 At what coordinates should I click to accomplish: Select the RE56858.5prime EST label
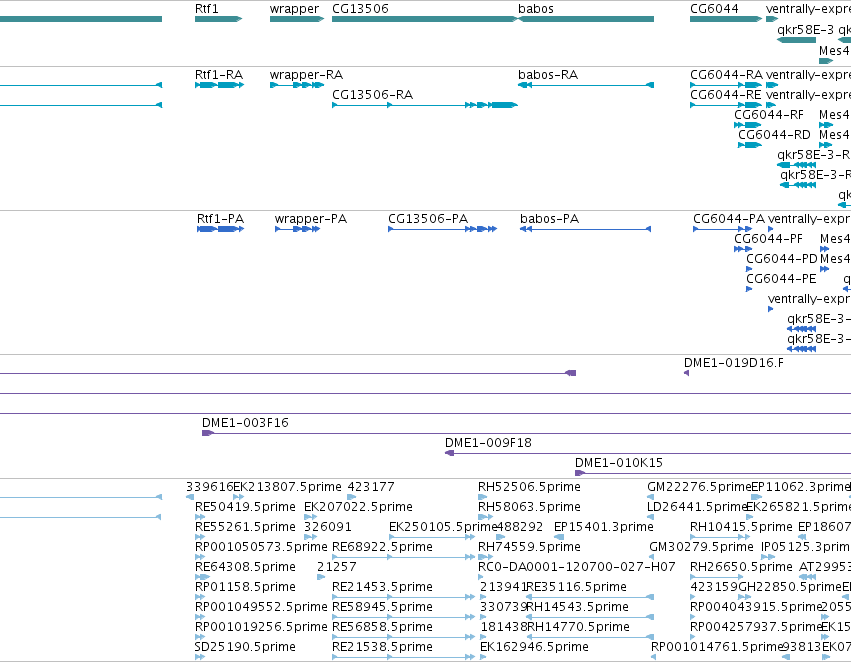[383, 627]
